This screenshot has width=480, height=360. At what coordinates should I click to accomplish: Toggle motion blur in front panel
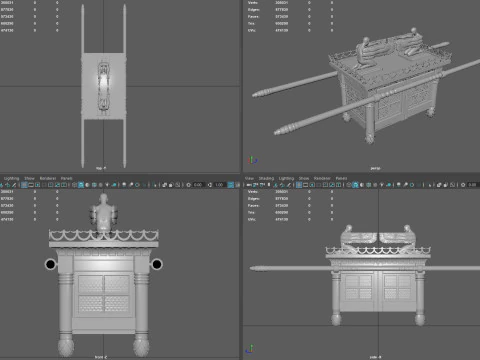tap(131, 185)
